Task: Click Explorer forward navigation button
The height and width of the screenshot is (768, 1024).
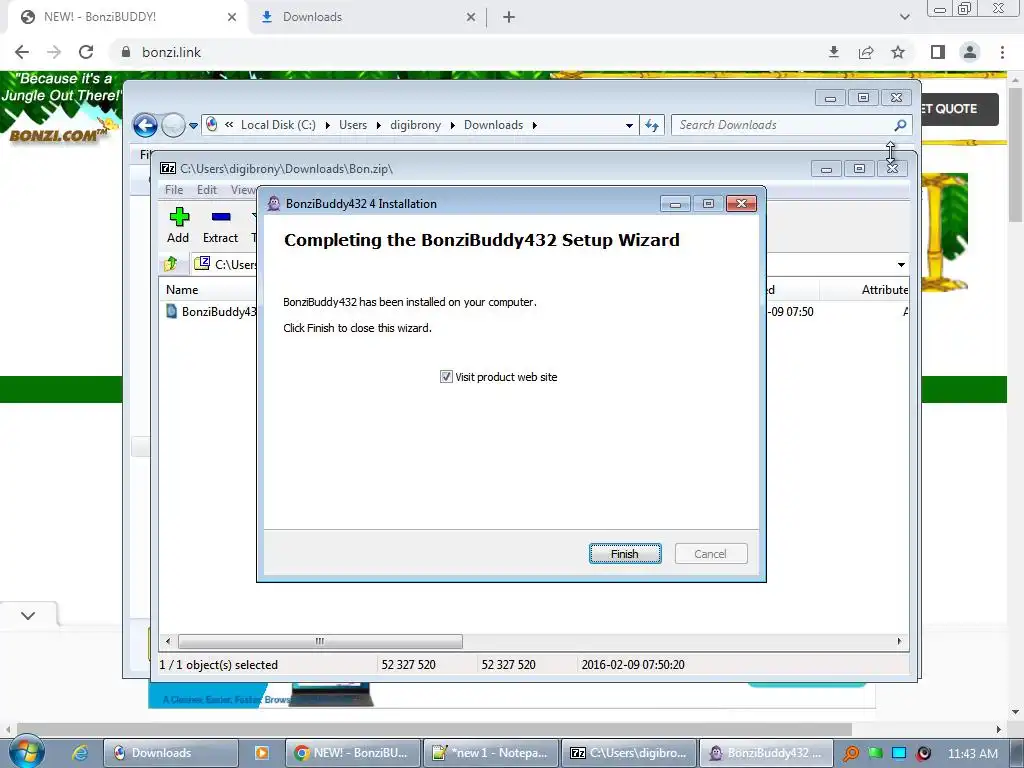Action: coord(173,125)
